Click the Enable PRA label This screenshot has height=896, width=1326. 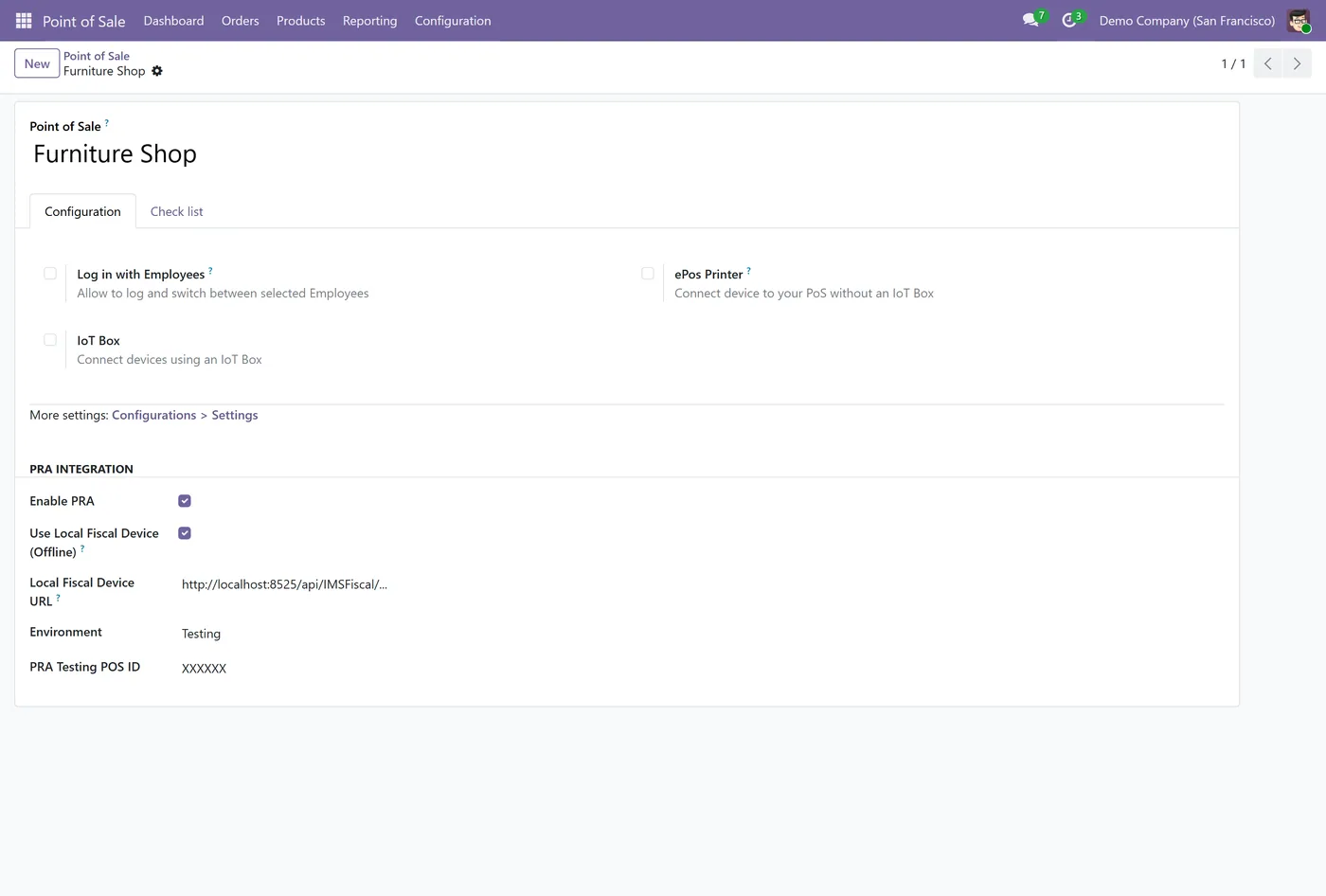click(62, 501)
